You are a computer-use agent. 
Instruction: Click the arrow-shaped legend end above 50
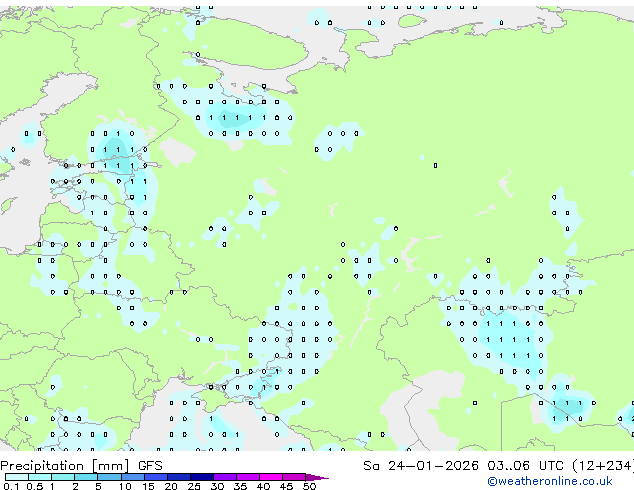(317, 477)
